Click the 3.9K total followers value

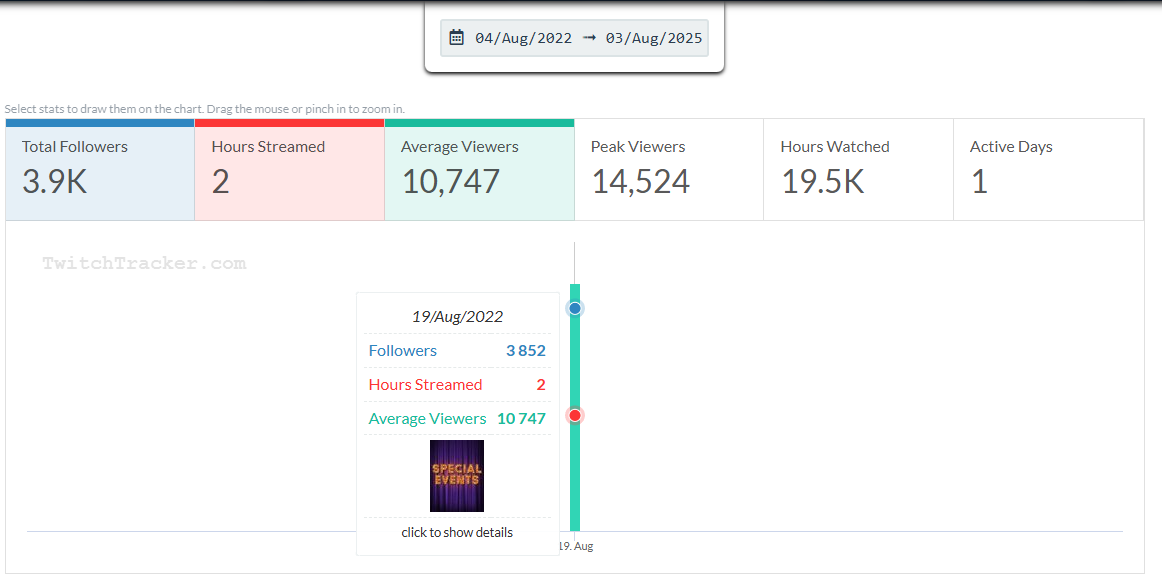tap(54, 182)
